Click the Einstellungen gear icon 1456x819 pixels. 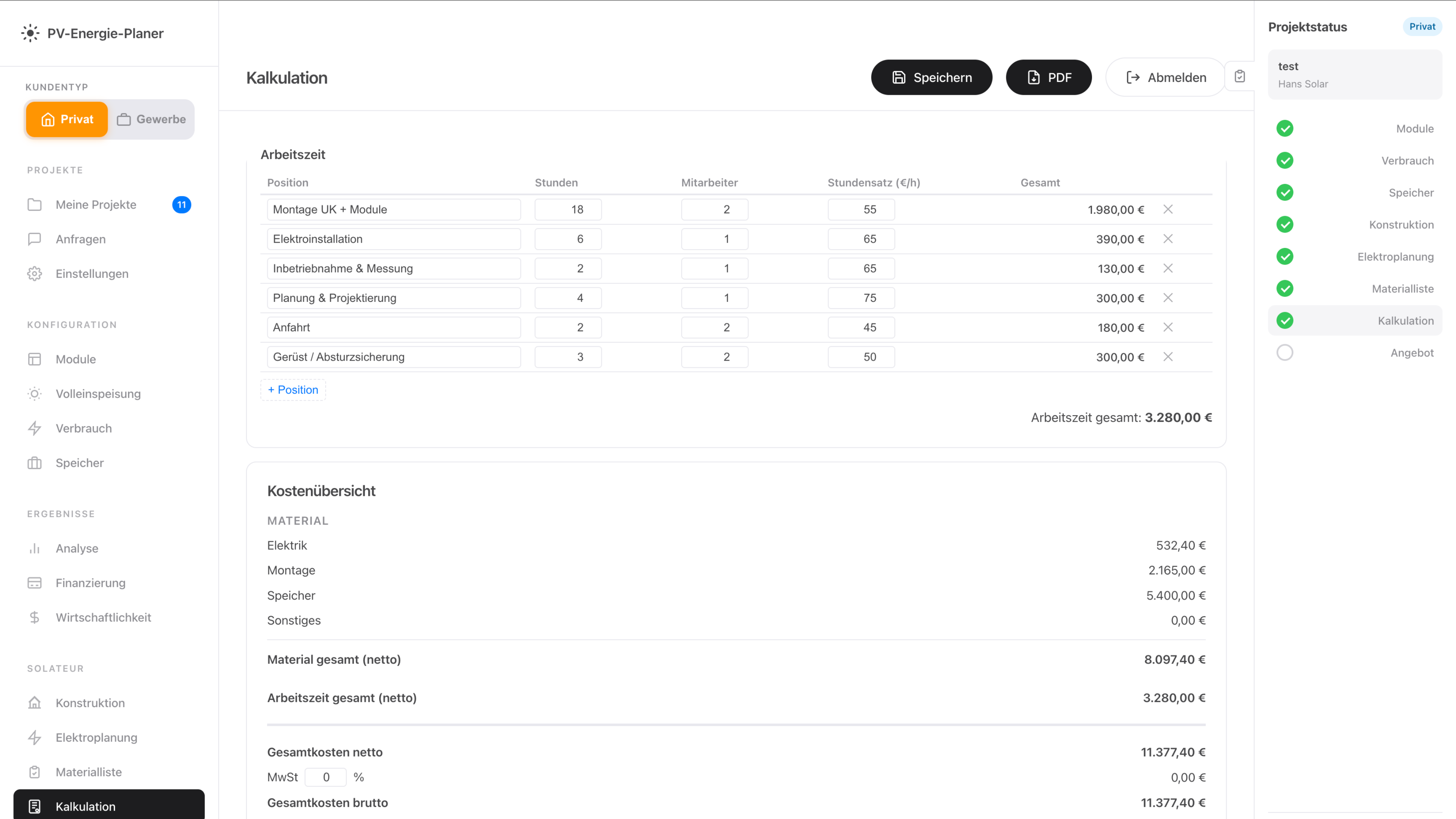35,273
